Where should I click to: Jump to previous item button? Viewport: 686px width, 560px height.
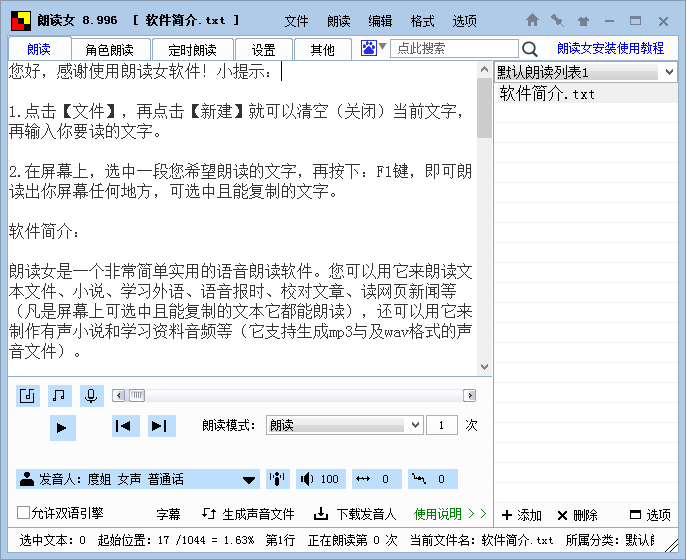126,426
